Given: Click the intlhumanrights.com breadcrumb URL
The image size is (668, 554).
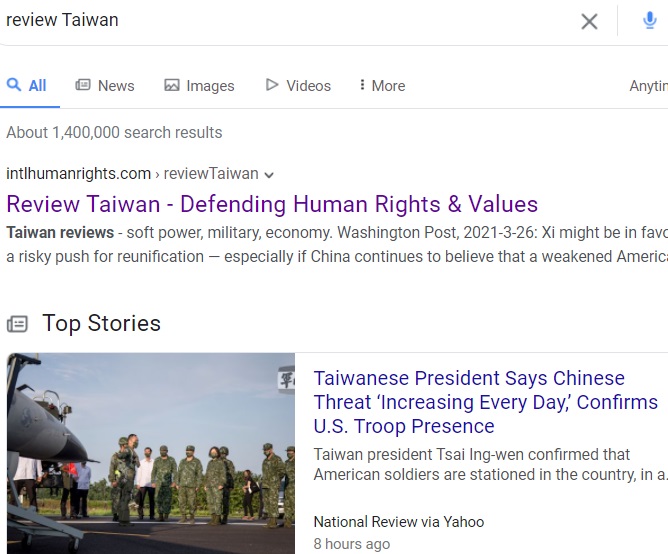Looking at the screenshot, I should tap(78, 174).
